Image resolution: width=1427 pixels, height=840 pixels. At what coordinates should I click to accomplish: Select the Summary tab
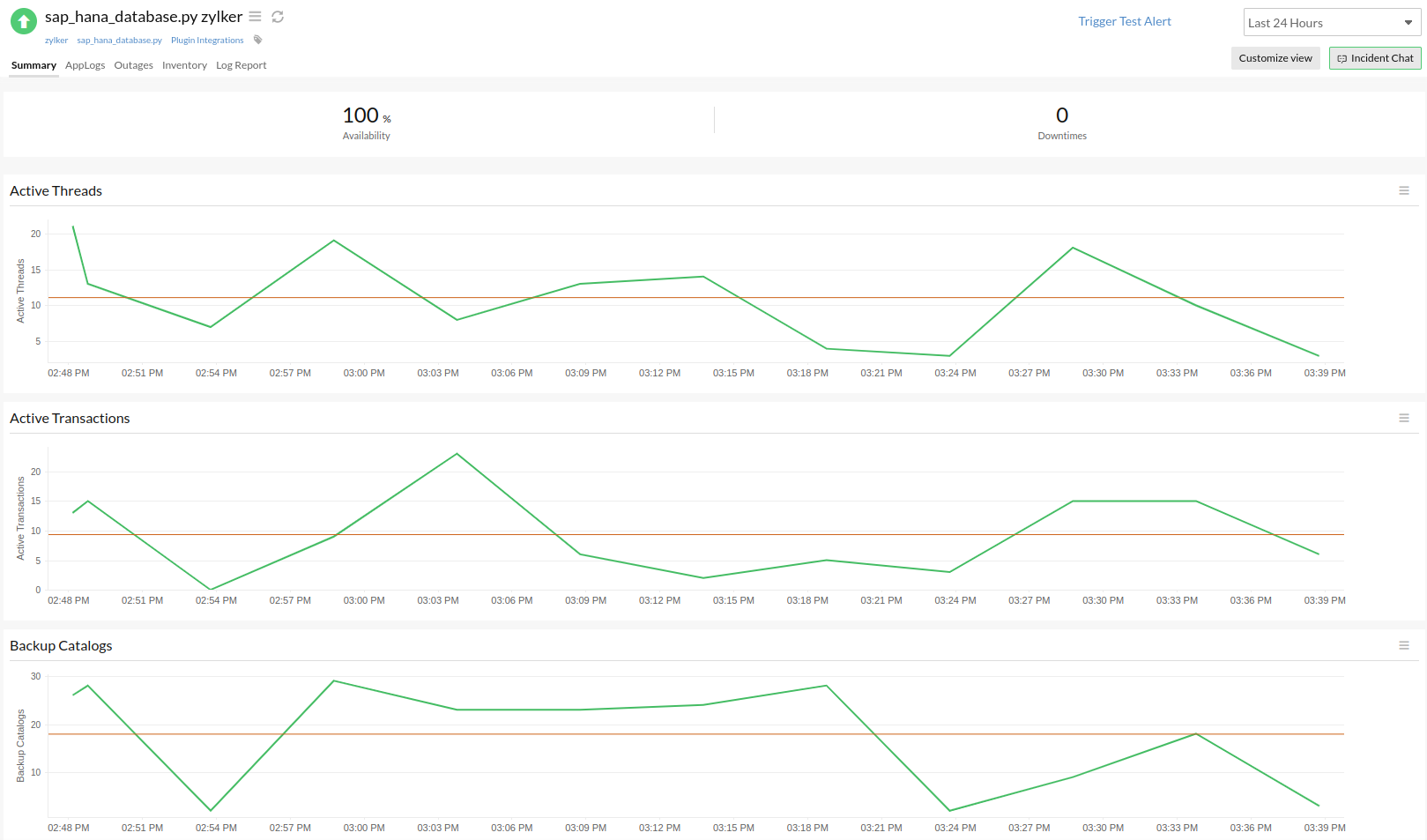pyautogui.click(x=33, y=65)
